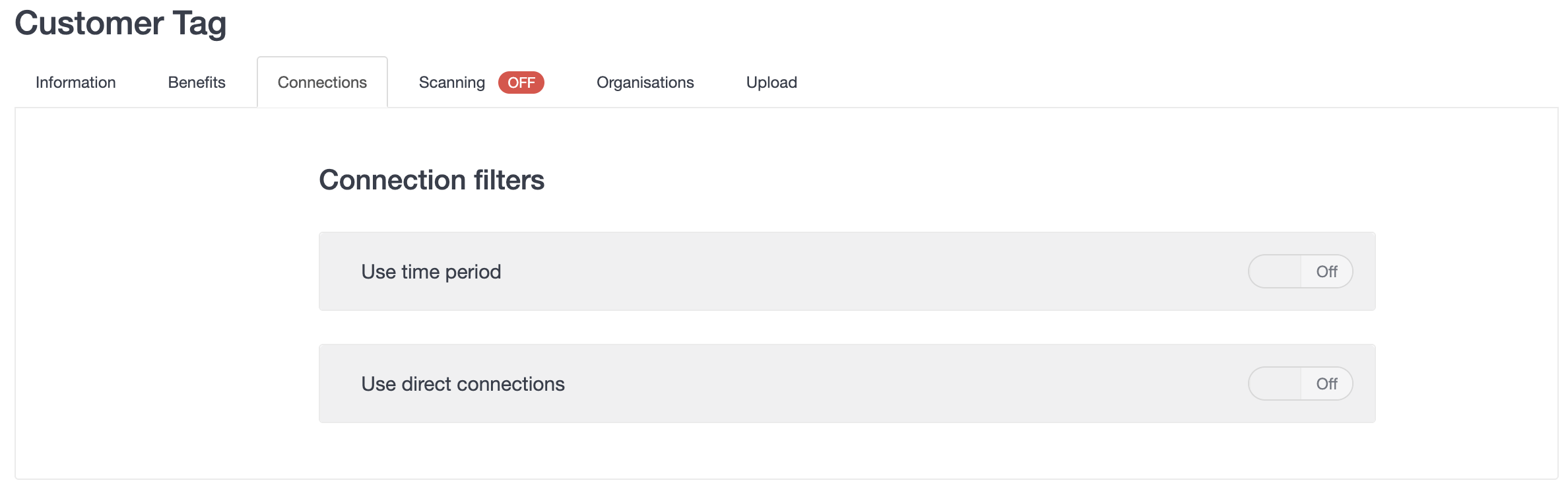
Task: Open the Upload tab
Action: [771, 83]
